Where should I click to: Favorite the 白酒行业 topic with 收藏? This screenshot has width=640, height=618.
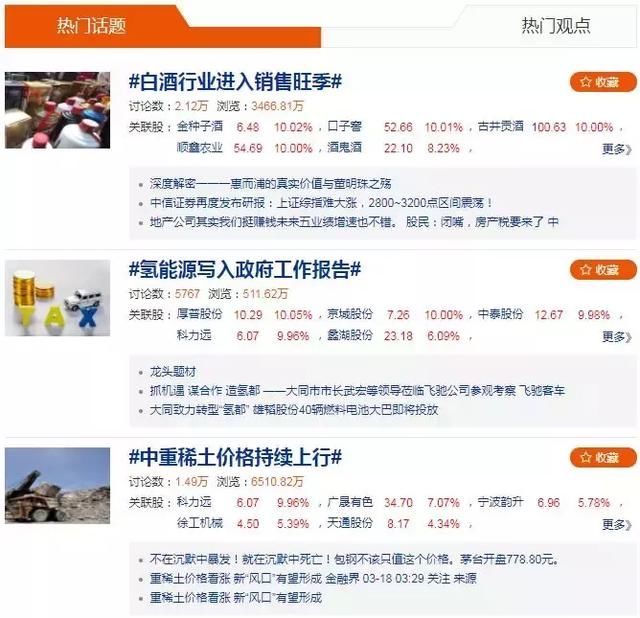pyautogui.click(x=603, y=82)
